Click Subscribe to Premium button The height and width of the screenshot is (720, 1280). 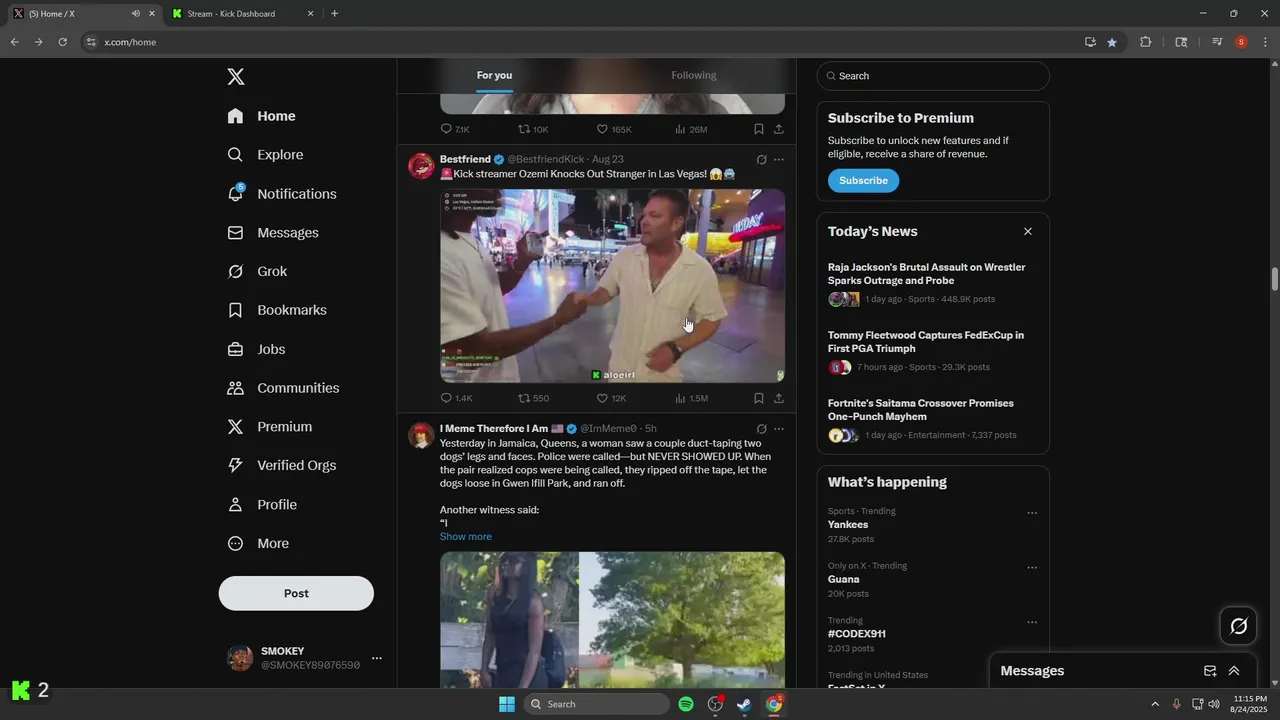[x=863, y=181]
